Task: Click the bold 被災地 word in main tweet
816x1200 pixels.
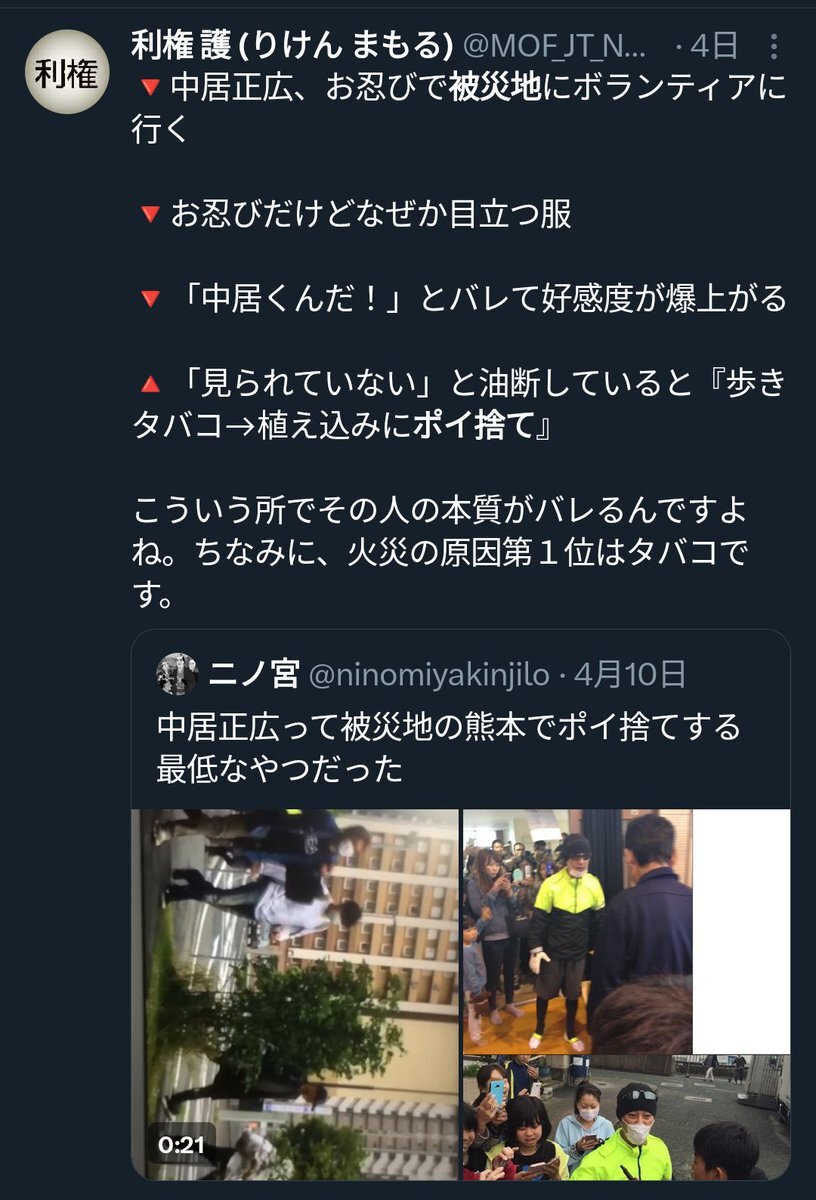Action: pos(495,88)
